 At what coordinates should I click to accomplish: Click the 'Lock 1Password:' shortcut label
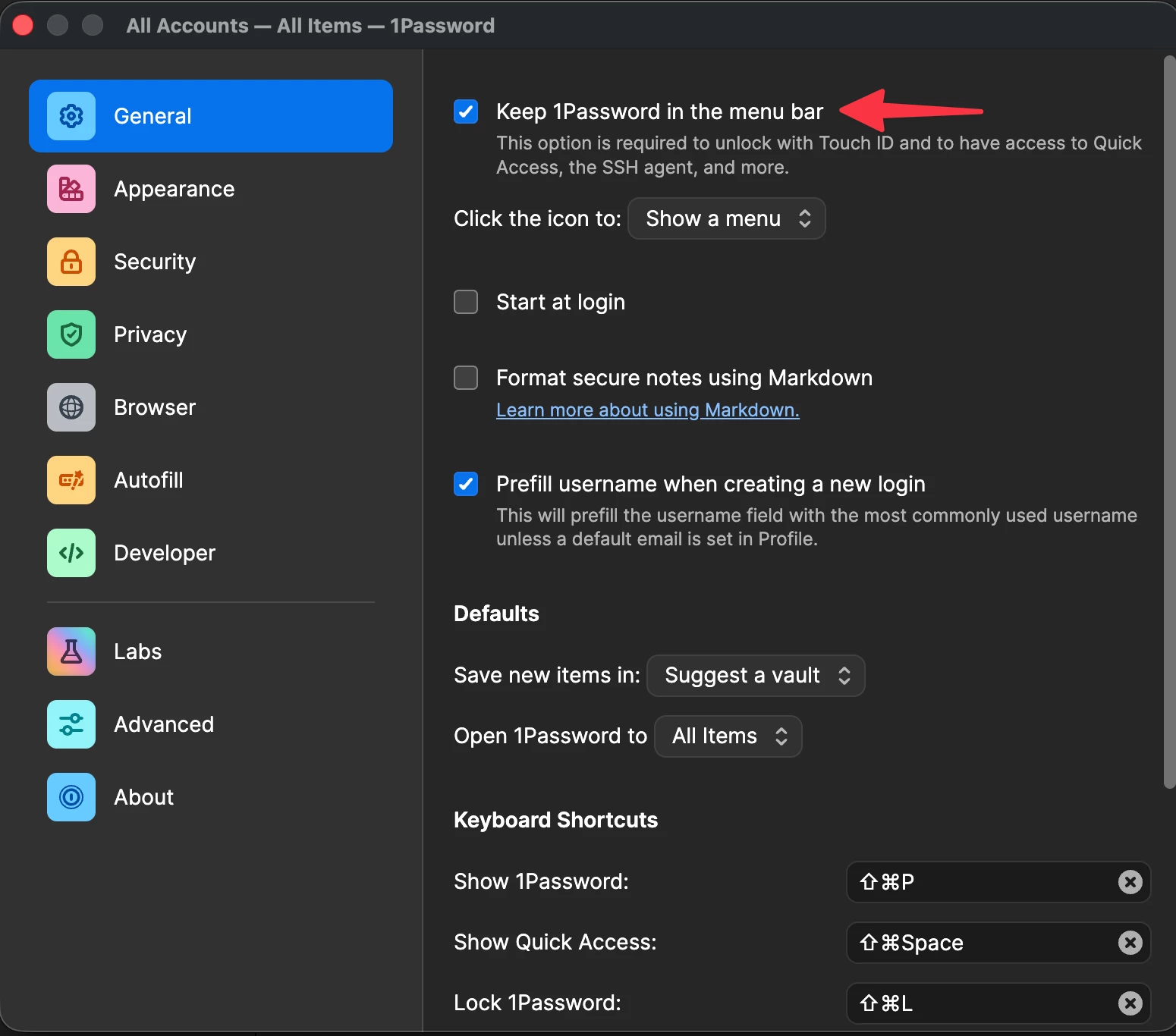[x=537, y=1003]
